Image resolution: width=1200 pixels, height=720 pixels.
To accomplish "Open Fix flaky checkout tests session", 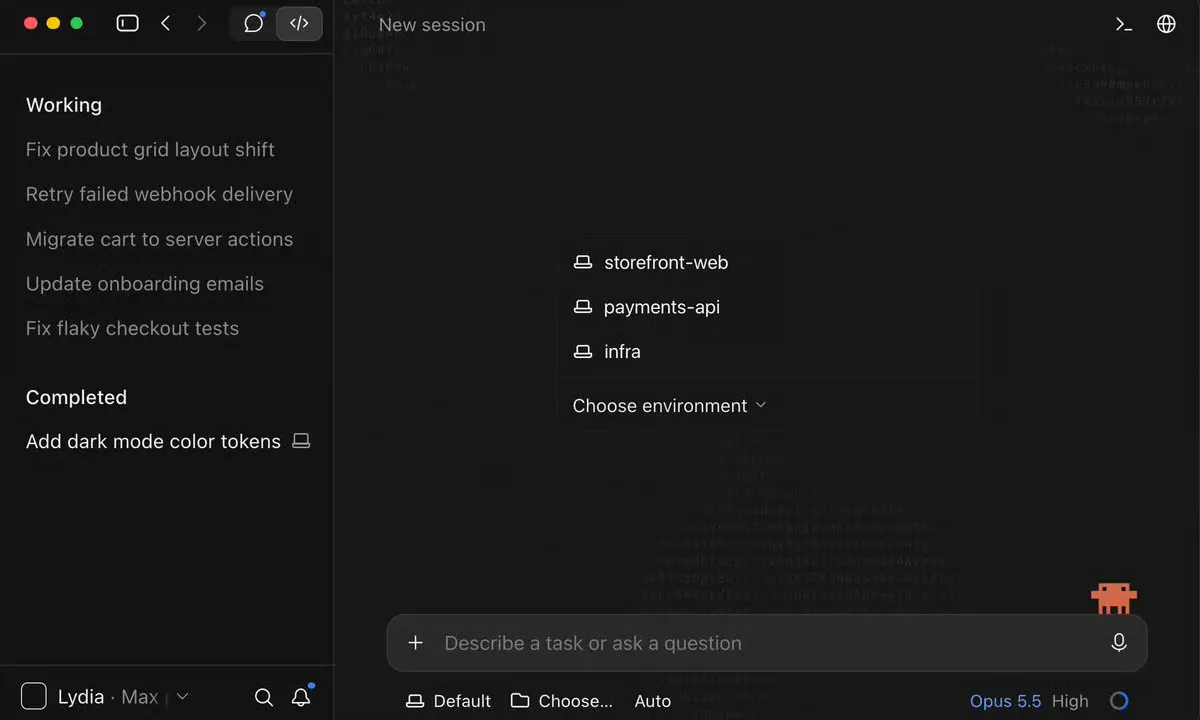I will [132, 328].
